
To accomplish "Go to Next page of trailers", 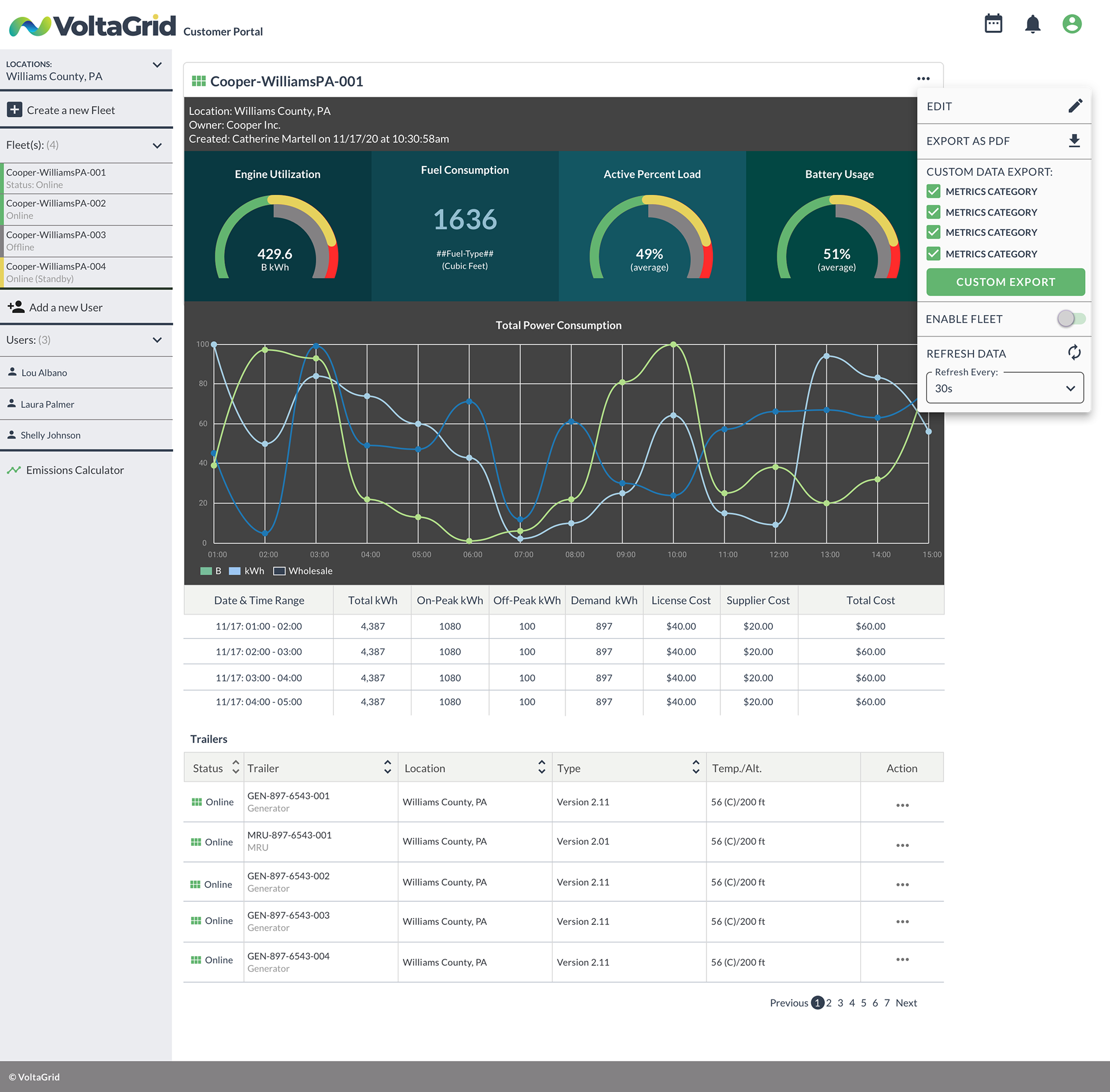I will click(906, 1003).
